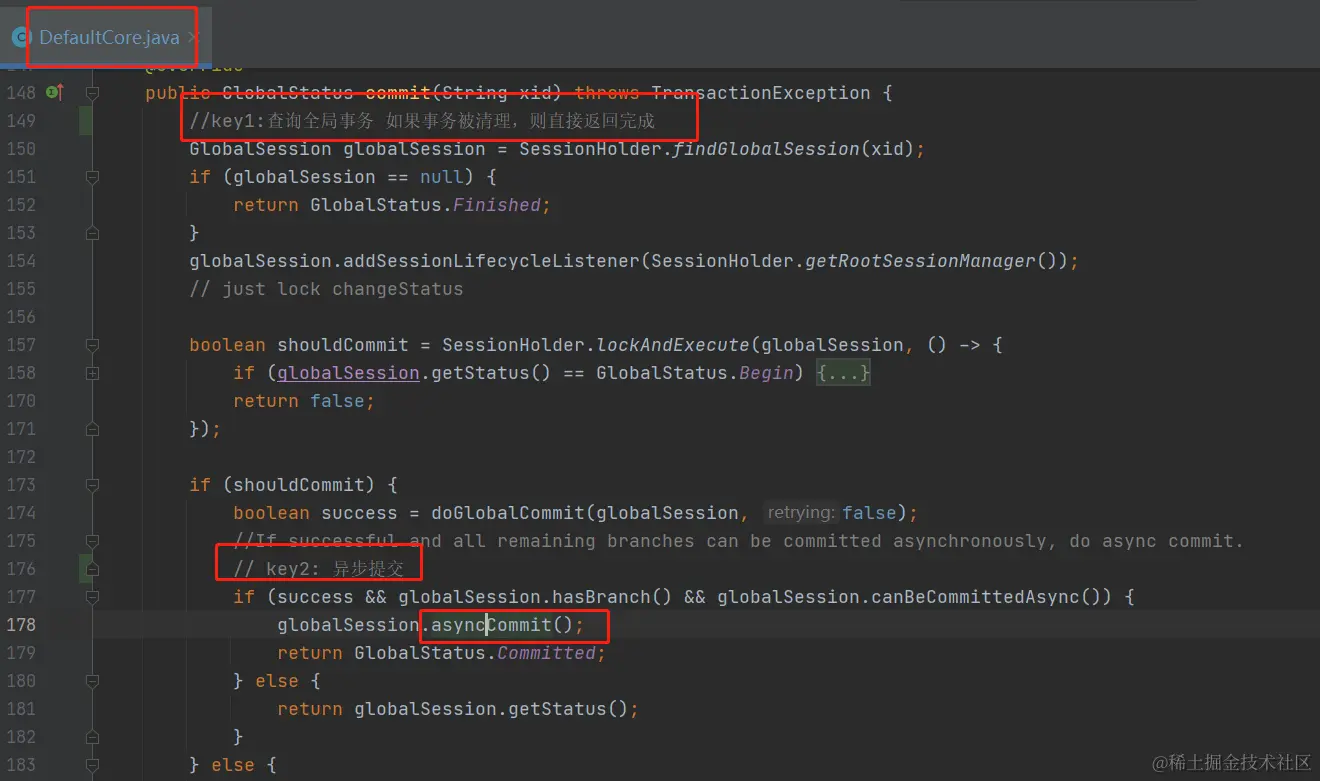This screenshot has height=781, width=1320.
Task: Click GlobalStatus.Committed on line 179
Action: coord(475,653)
